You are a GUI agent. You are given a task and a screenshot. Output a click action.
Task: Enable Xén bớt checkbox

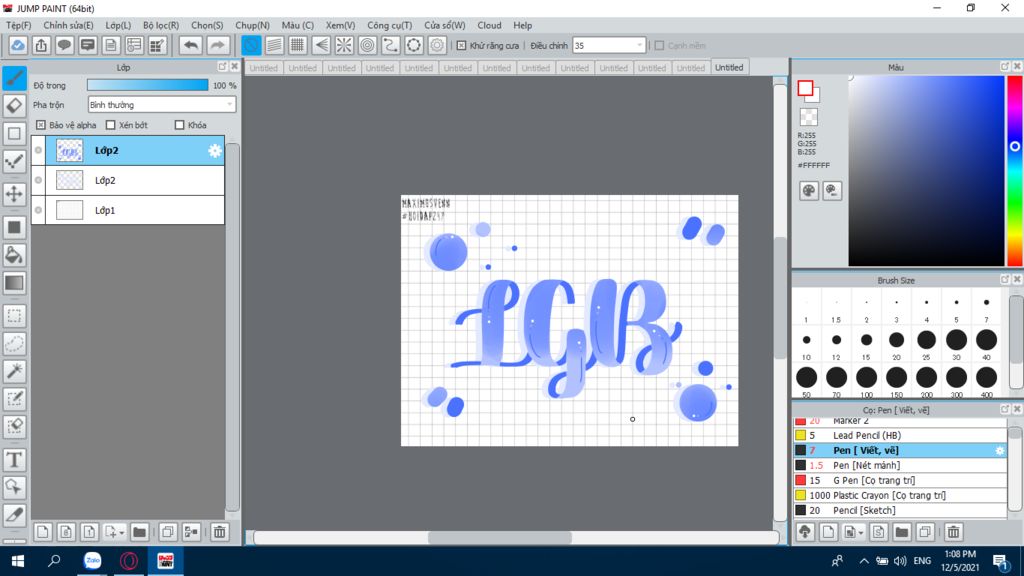tap(110, 125)
